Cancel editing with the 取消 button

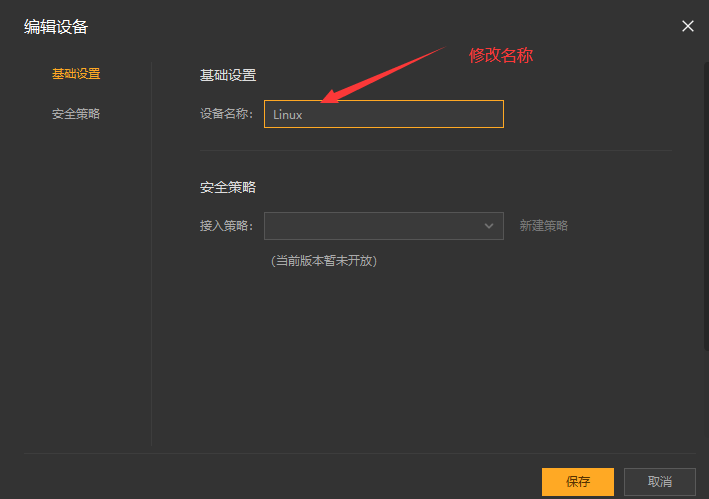coord(660,482)
